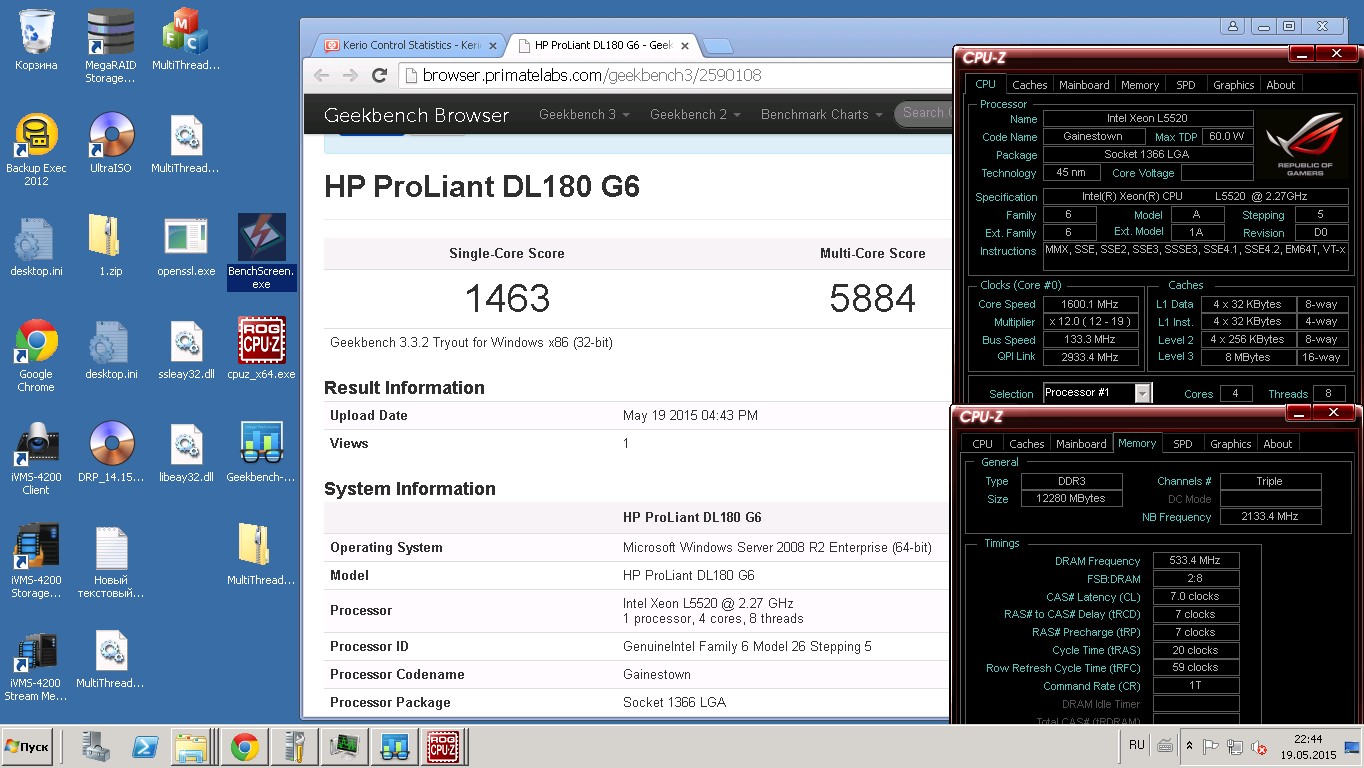This screenshot has width=1364, height=768.
Task: Open iVMS-4200 Storage shortcut
Action: pos(36,561)
